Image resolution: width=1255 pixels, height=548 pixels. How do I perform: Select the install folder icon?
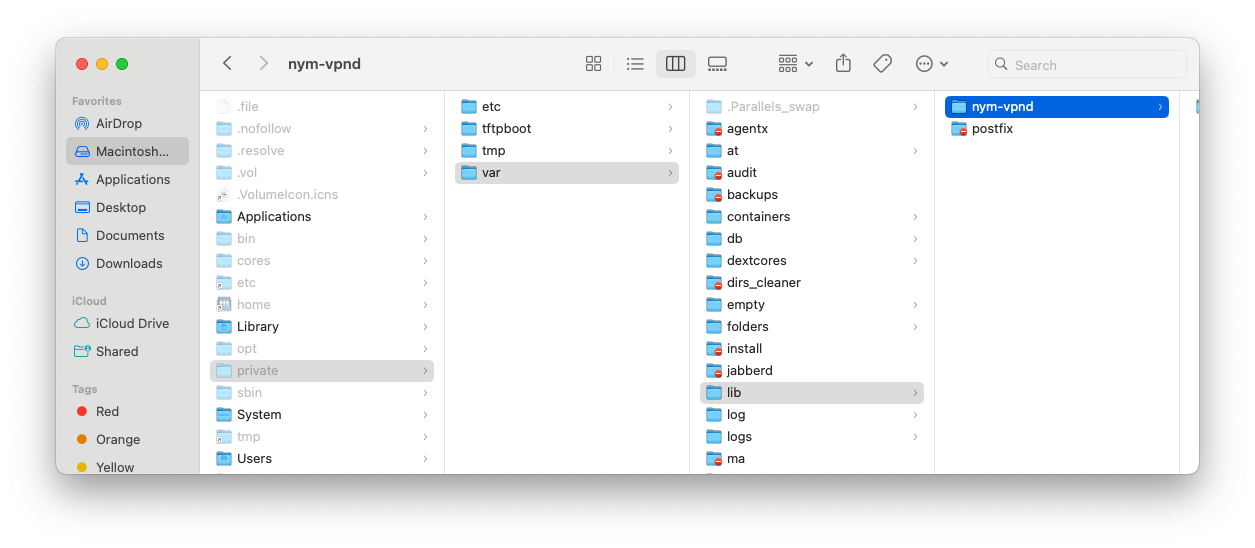(x=714, y=348)
